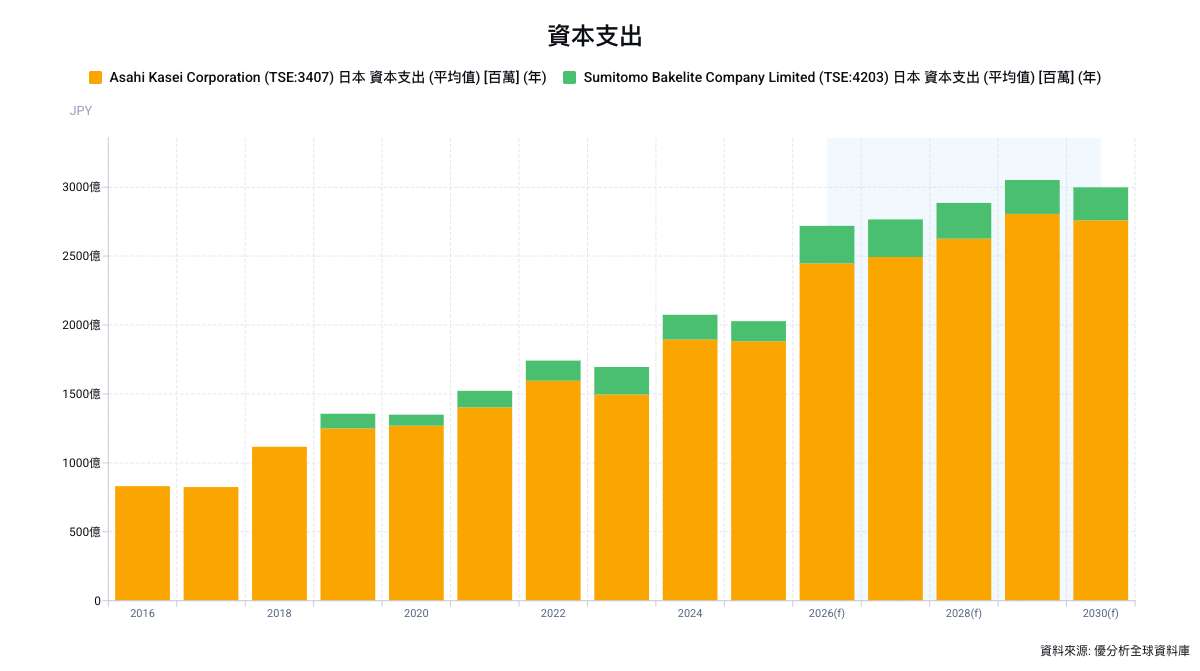The height and width of the screenshot is (671, 1200).
Task: Select the orange bar for 2026(f)
Action: tap(827, 432)
